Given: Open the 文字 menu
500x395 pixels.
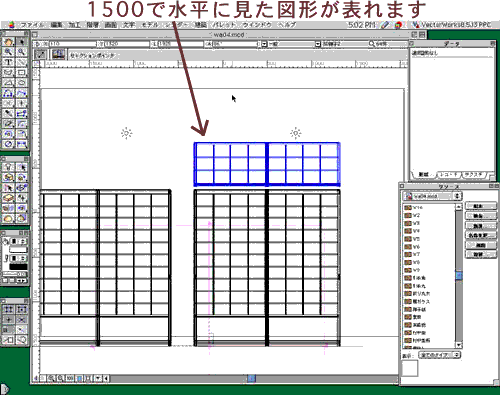Looking at the screenshot, I should pos(129,25).
